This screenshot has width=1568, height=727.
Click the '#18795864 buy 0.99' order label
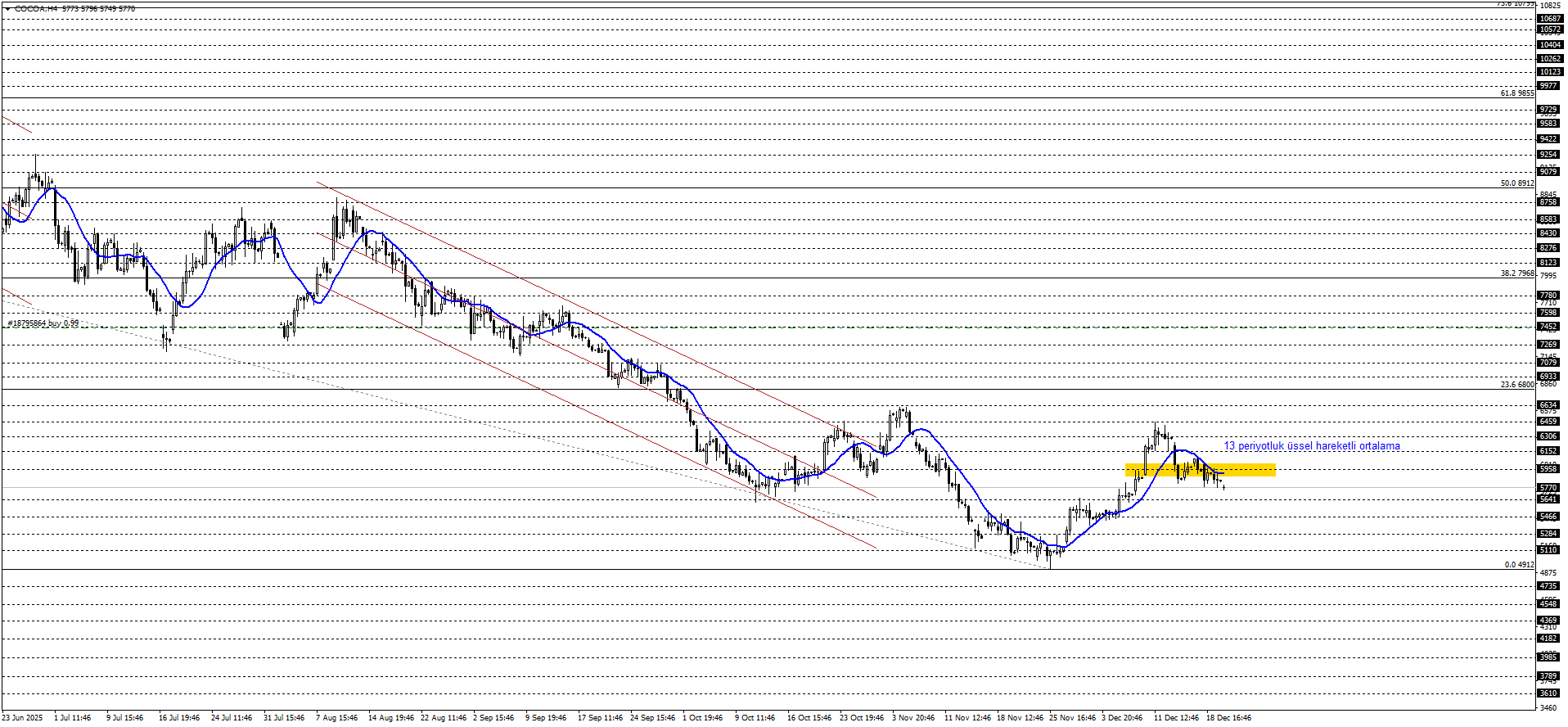[43, 323]
